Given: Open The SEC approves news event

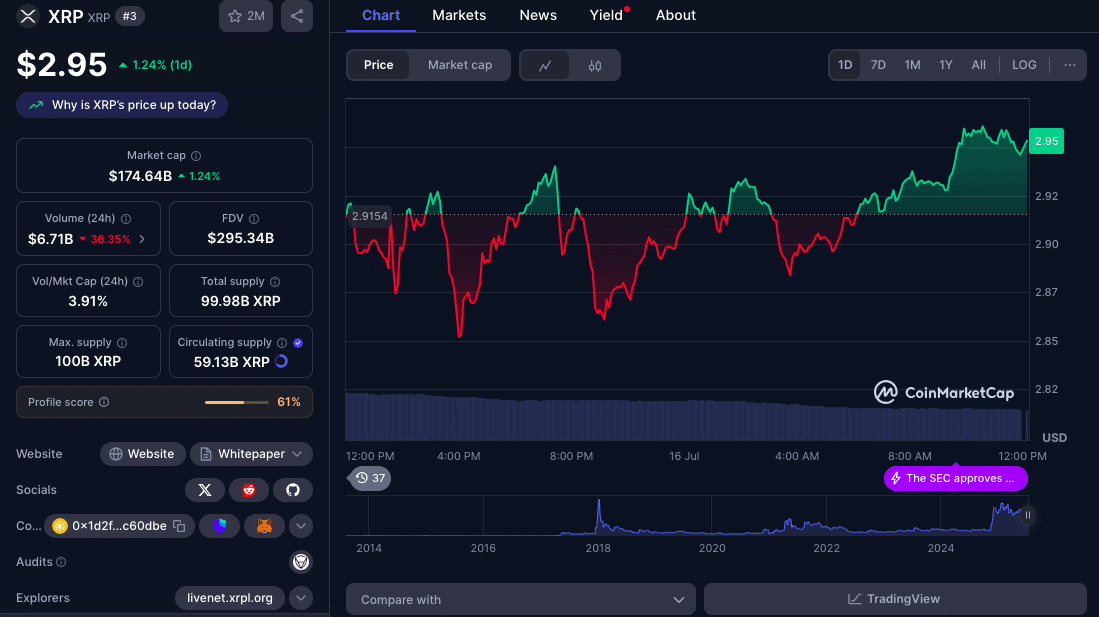Looking at the screenshot, I should point(955,479).
